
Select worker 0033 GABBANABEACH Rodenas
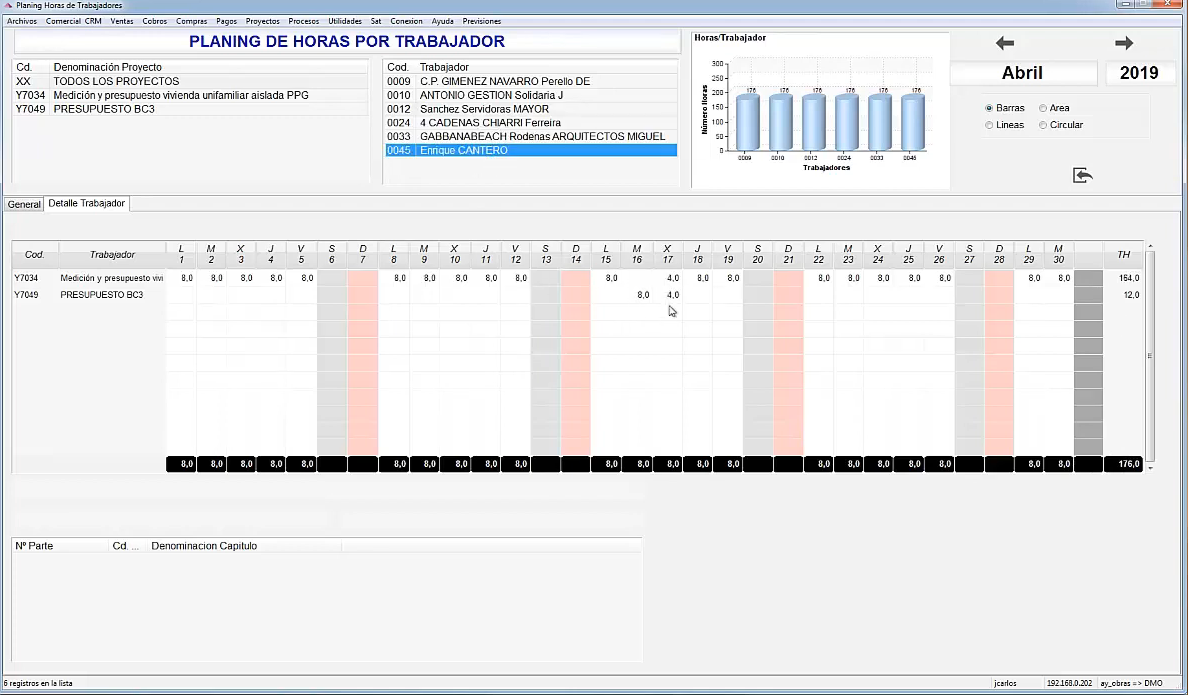pyautogui.click(x=528, y=136)
